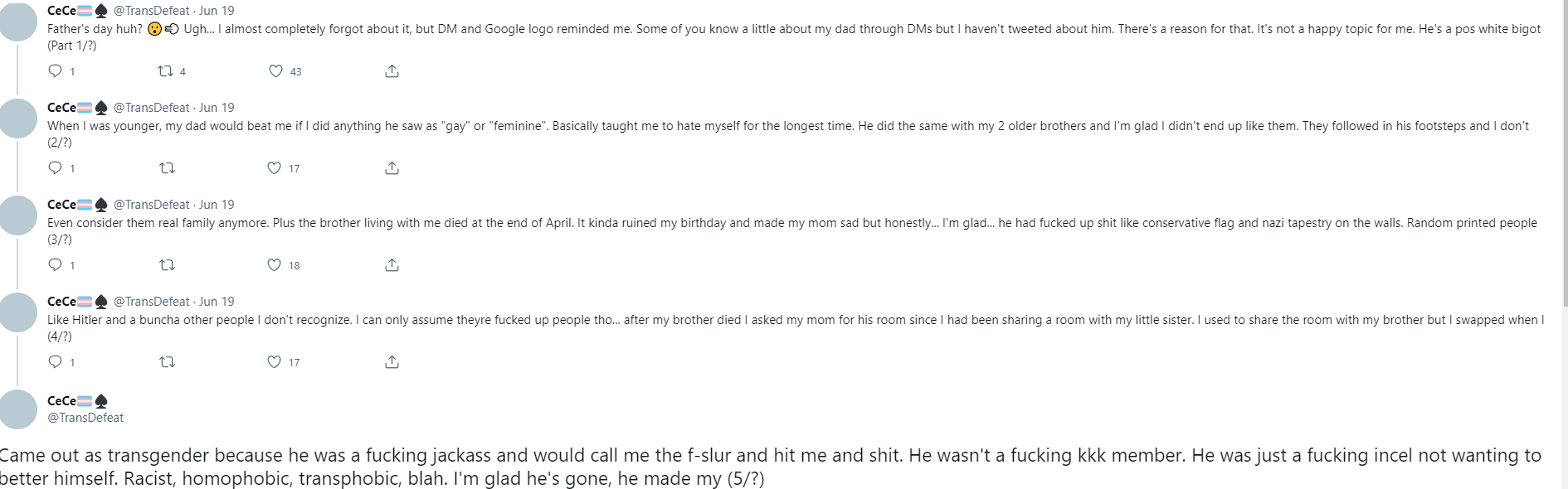Open Jun 19 timestamp of first tweet
The width and height of the screenshot is (1568, 489).
(217, 11)
